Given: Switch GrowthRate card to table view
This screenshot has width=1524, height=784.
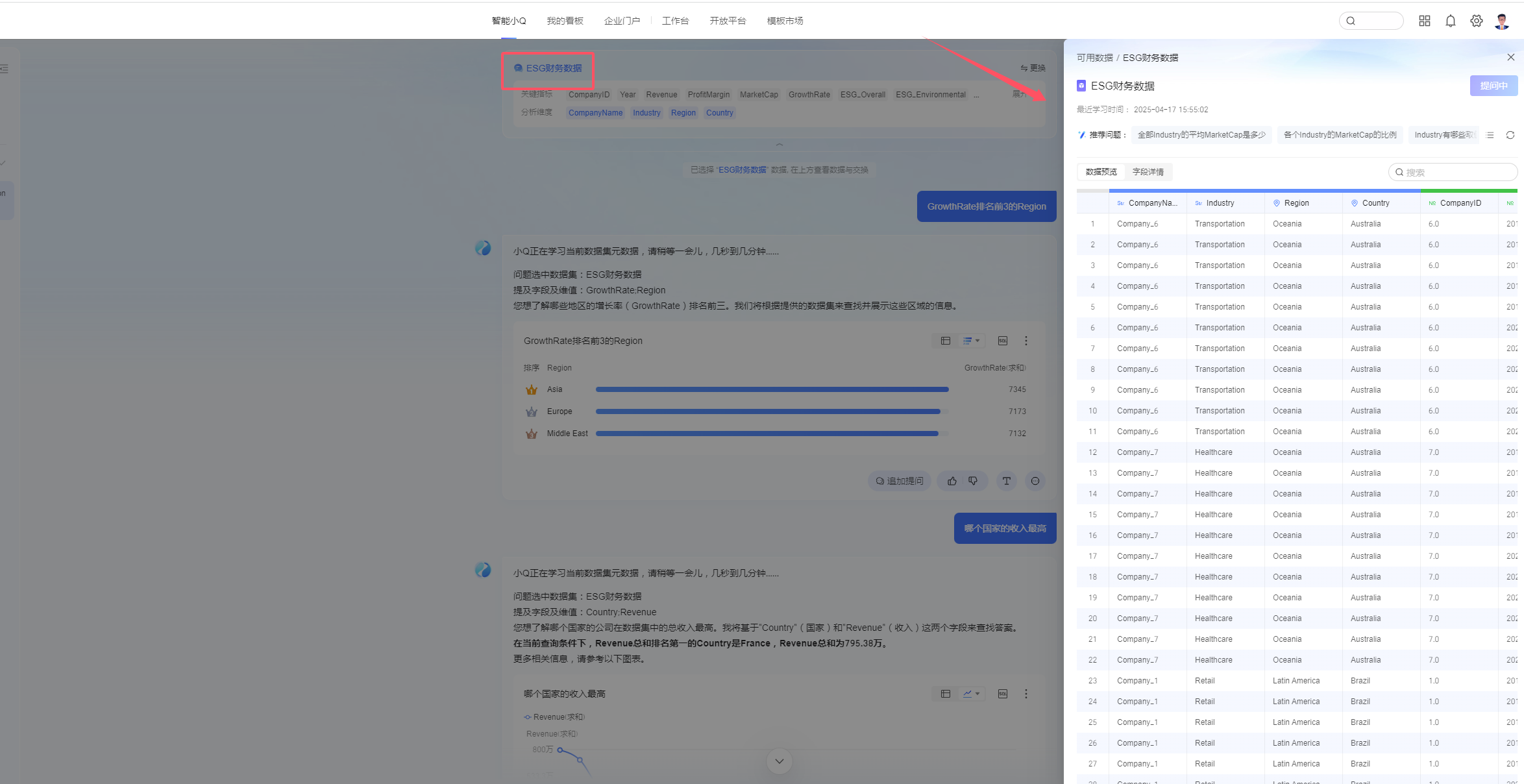Looking at the screenshot, I should tap(946, 341).
